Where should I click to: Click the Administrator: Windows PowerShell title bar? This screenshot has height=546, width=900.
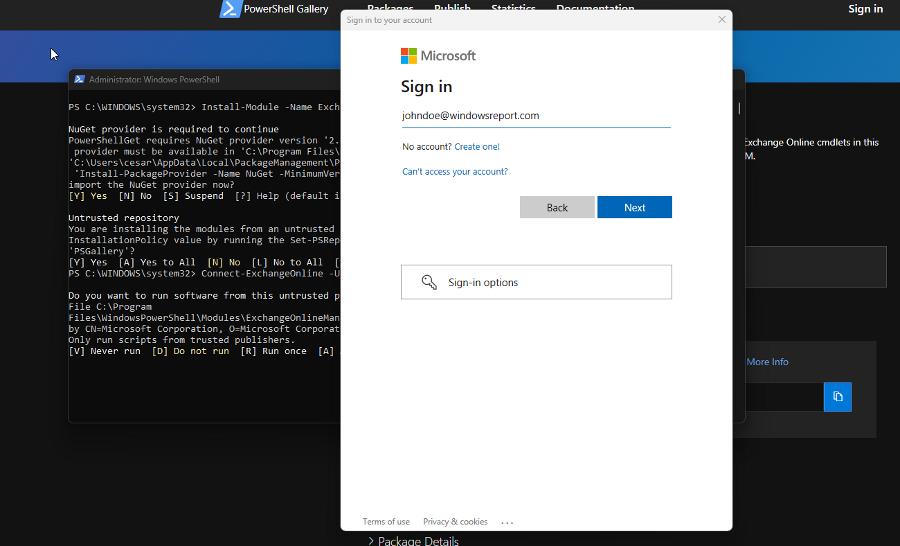pyautogui.click(x=204, y=79)
